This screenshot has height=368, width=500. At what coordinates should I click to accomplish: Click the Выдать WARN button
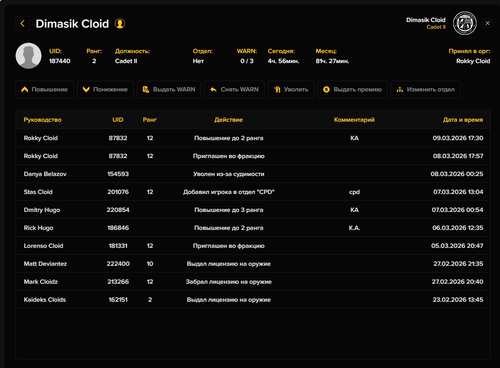tap(169, 89)
